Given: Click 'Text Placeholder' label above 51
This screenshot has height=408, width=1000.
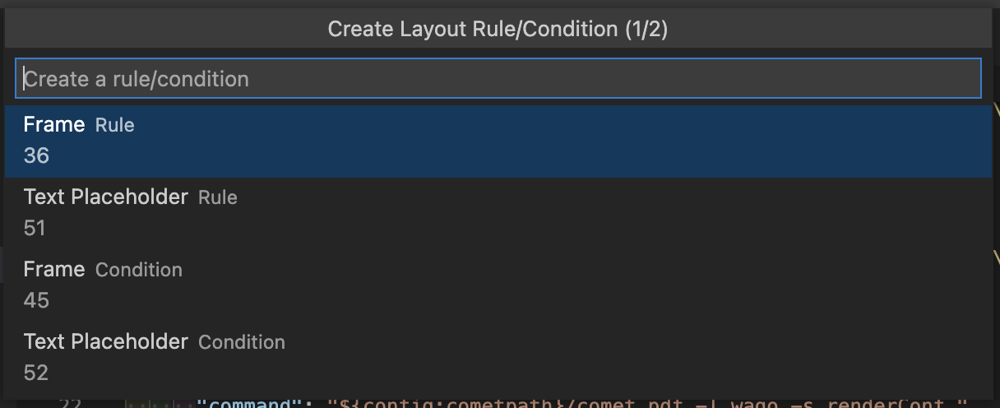Looking at the screenshot, I should [x=106, y=196].
